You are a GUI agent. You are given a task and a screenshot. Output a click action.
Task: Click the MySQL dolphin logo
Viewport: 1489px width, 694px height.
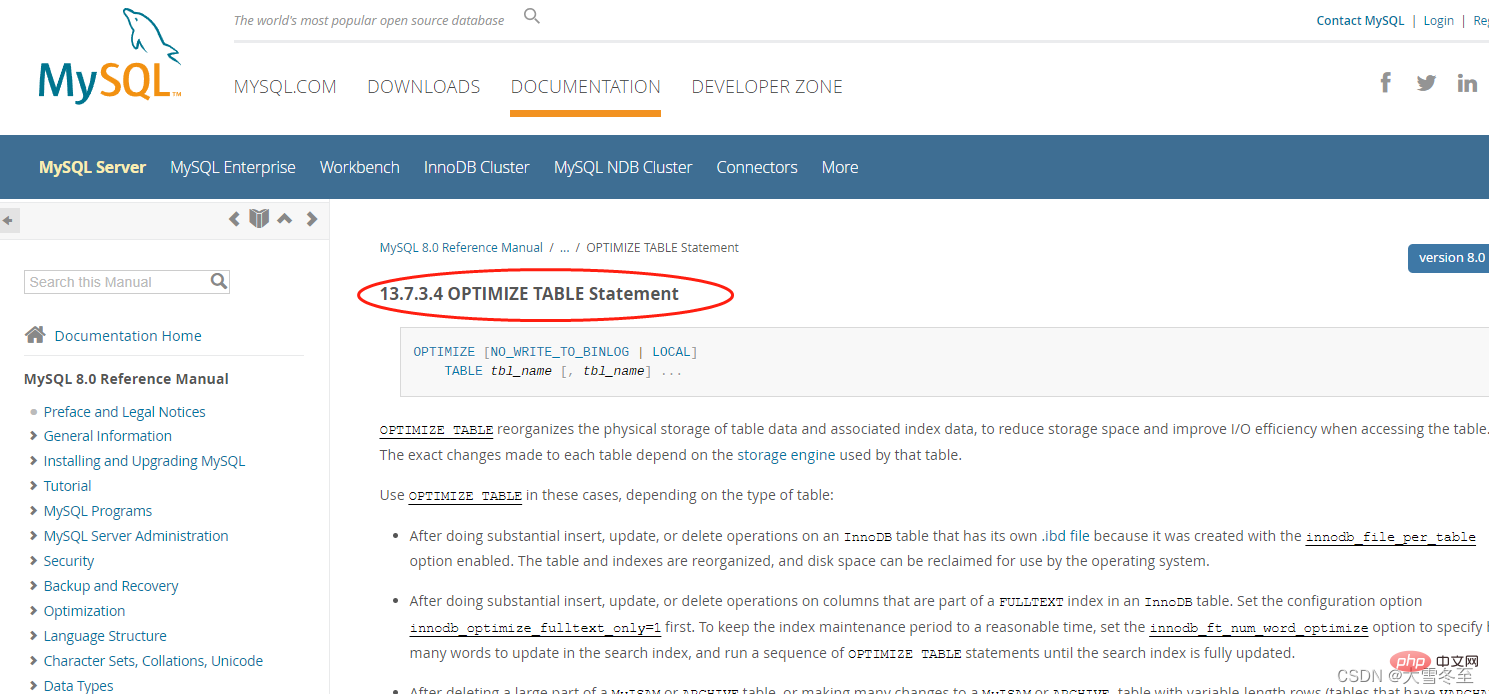point(110,55)
